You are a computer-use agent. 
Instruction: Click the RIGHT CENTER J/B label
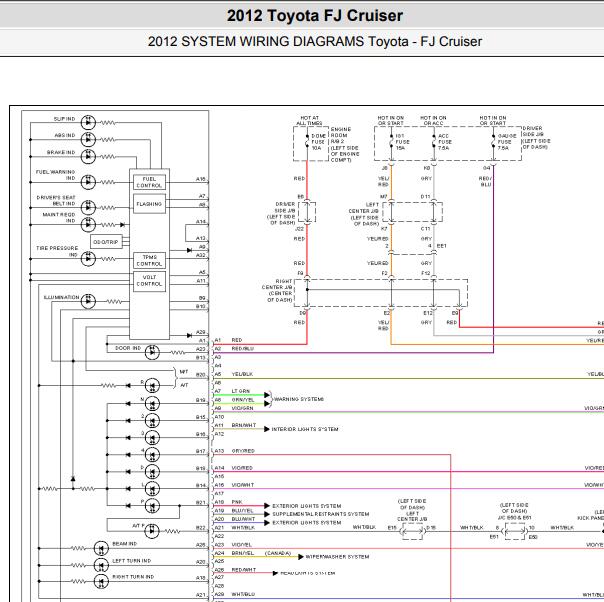[x=277, y=284]
